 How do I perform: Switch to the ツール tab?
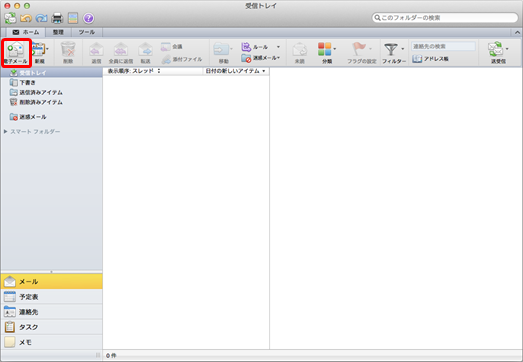pos(87,32)
